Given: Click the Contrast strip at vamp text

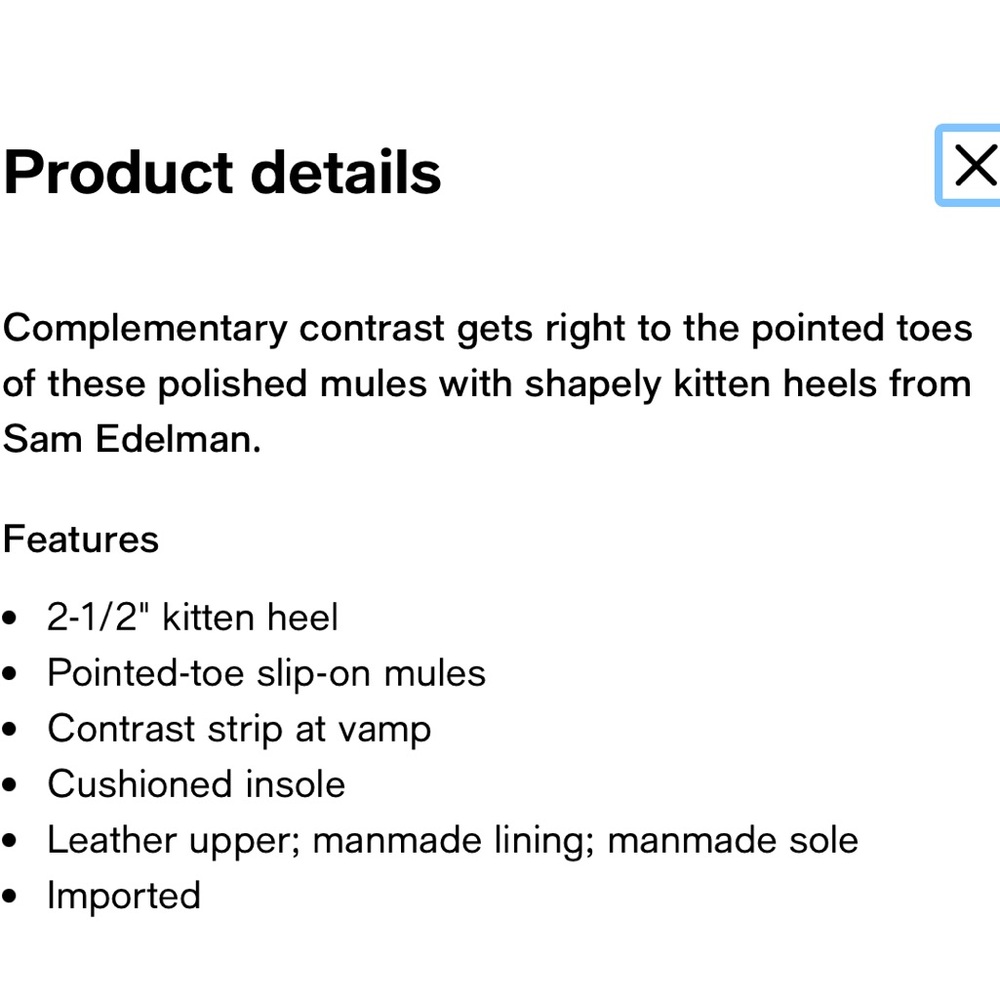Looking at the screenshot, I should point(239,728).
